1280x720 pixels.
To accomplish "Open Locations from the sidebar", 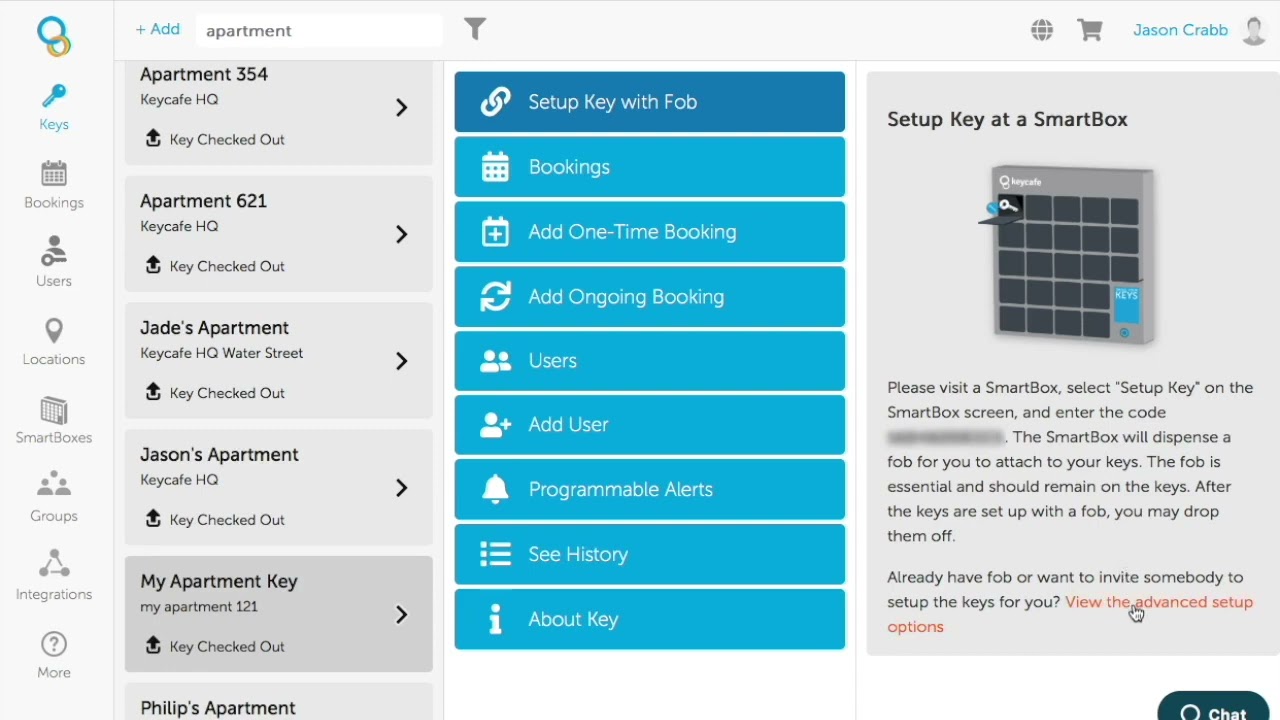I will [54, 342].
